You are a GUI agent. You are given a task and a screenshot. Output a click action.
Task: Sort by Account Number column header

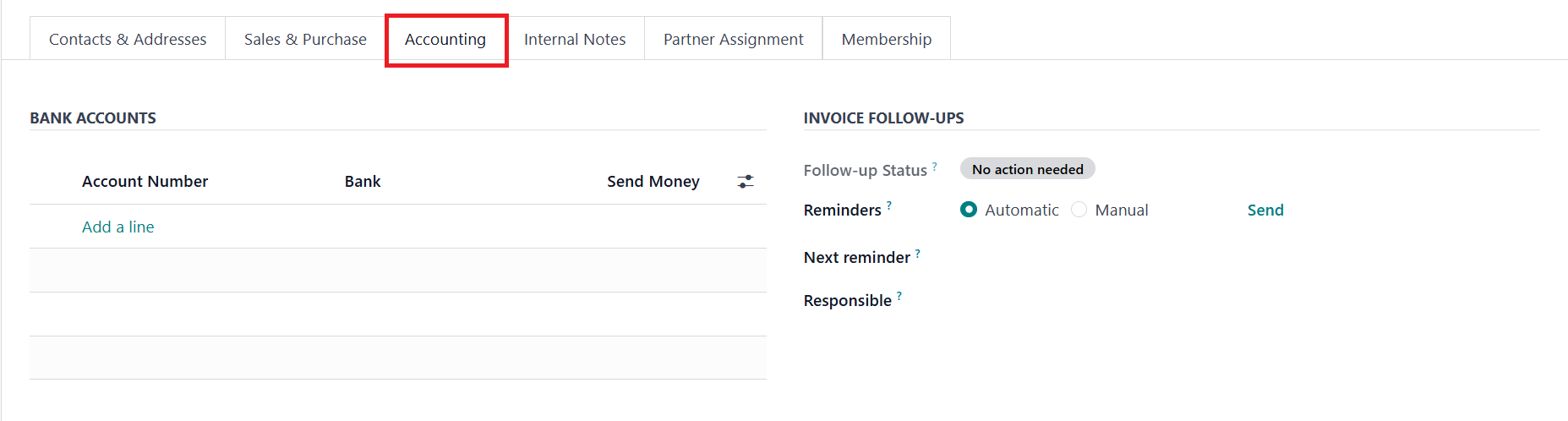(145, 182)
